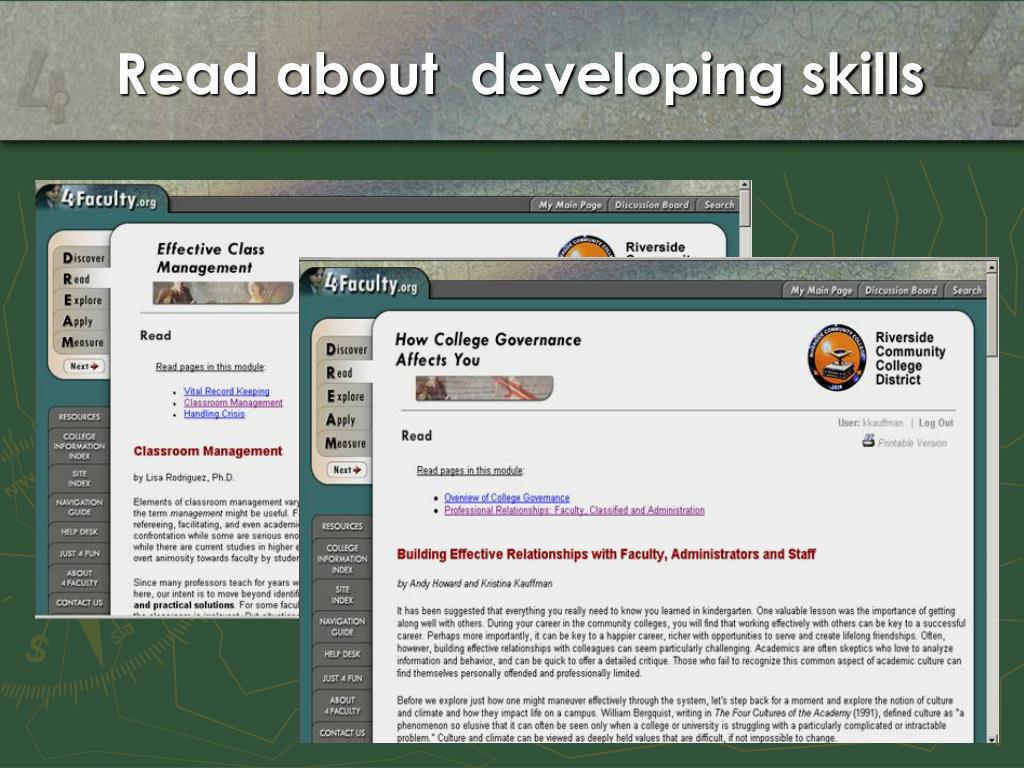This screenshot has width=1024, height=768.
Task: Click 'by Lisa Rodriguez, Ph.D.' byline
Action: click(x=184, y=478)
